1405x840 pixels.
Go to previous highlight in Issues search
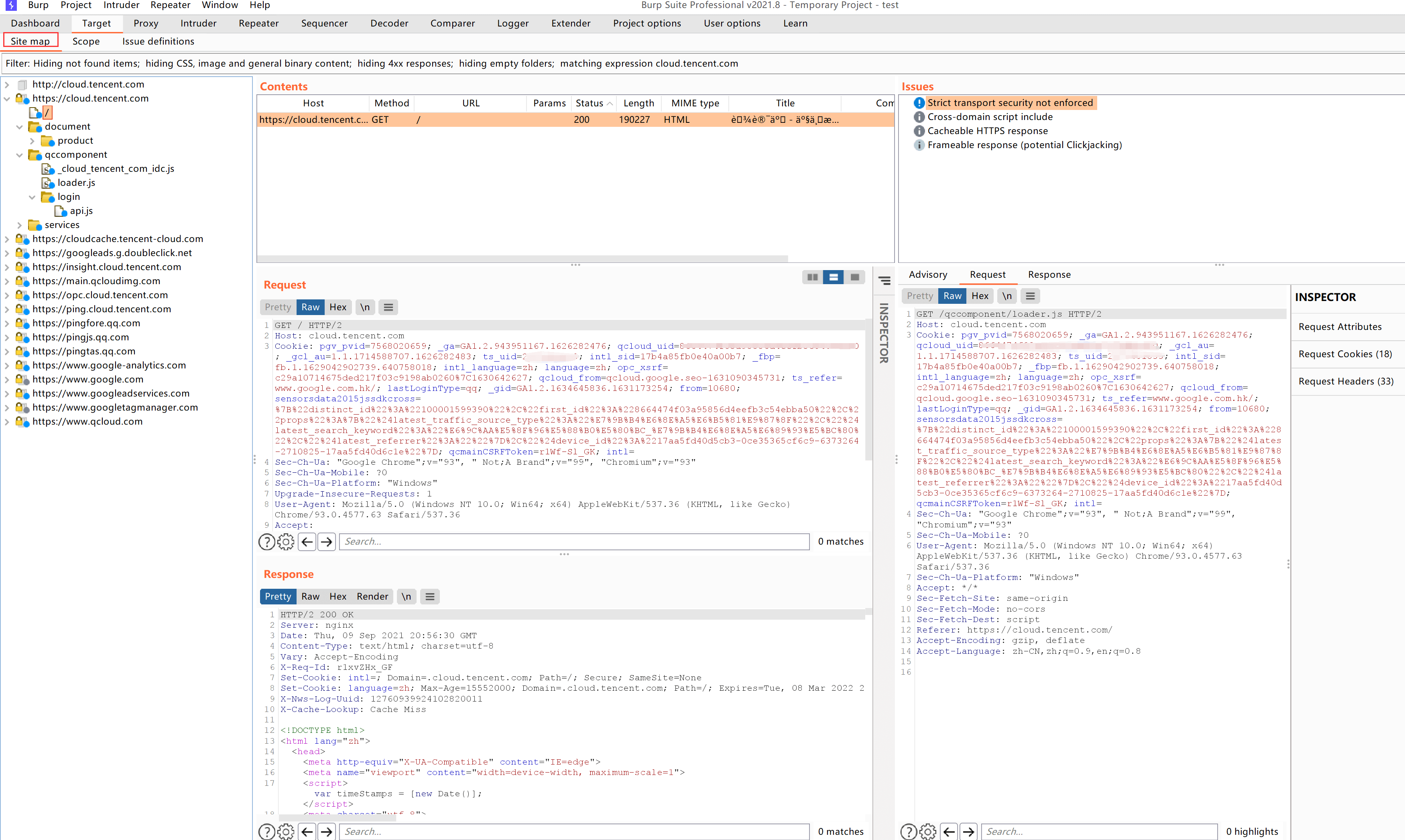tap(950, 832)
